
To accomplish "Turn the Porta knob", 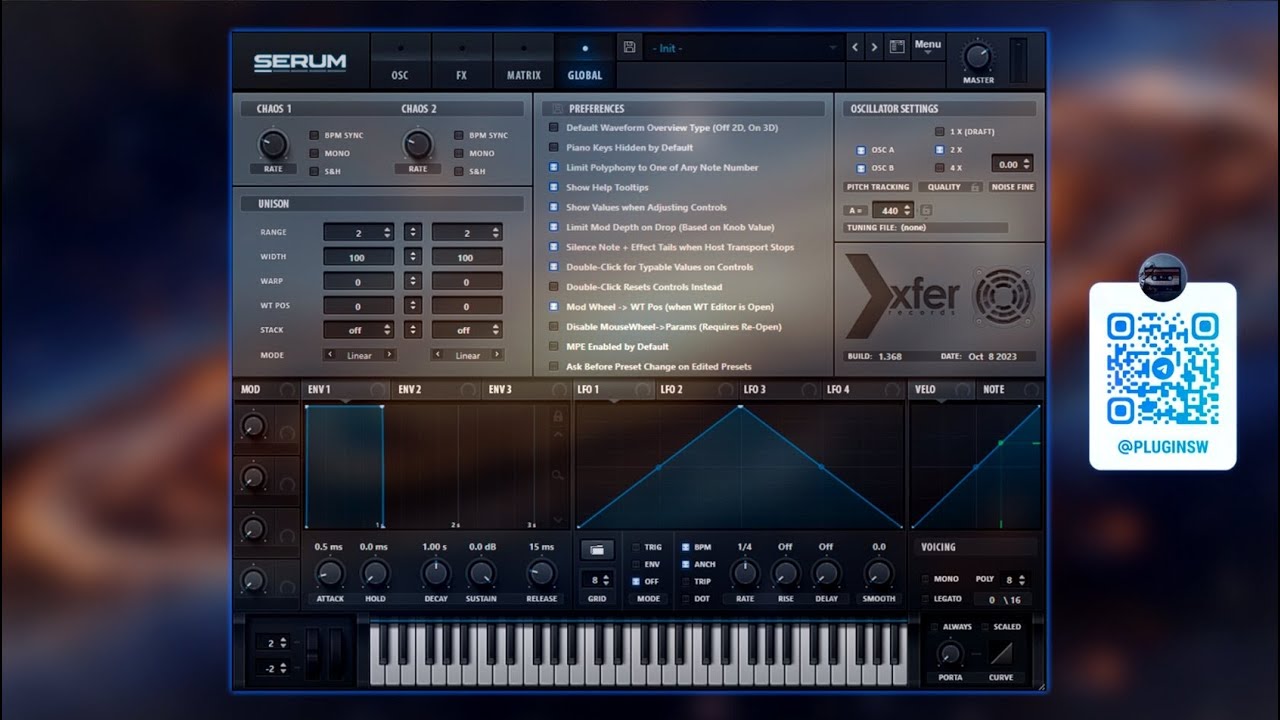I will pos(950,655).
